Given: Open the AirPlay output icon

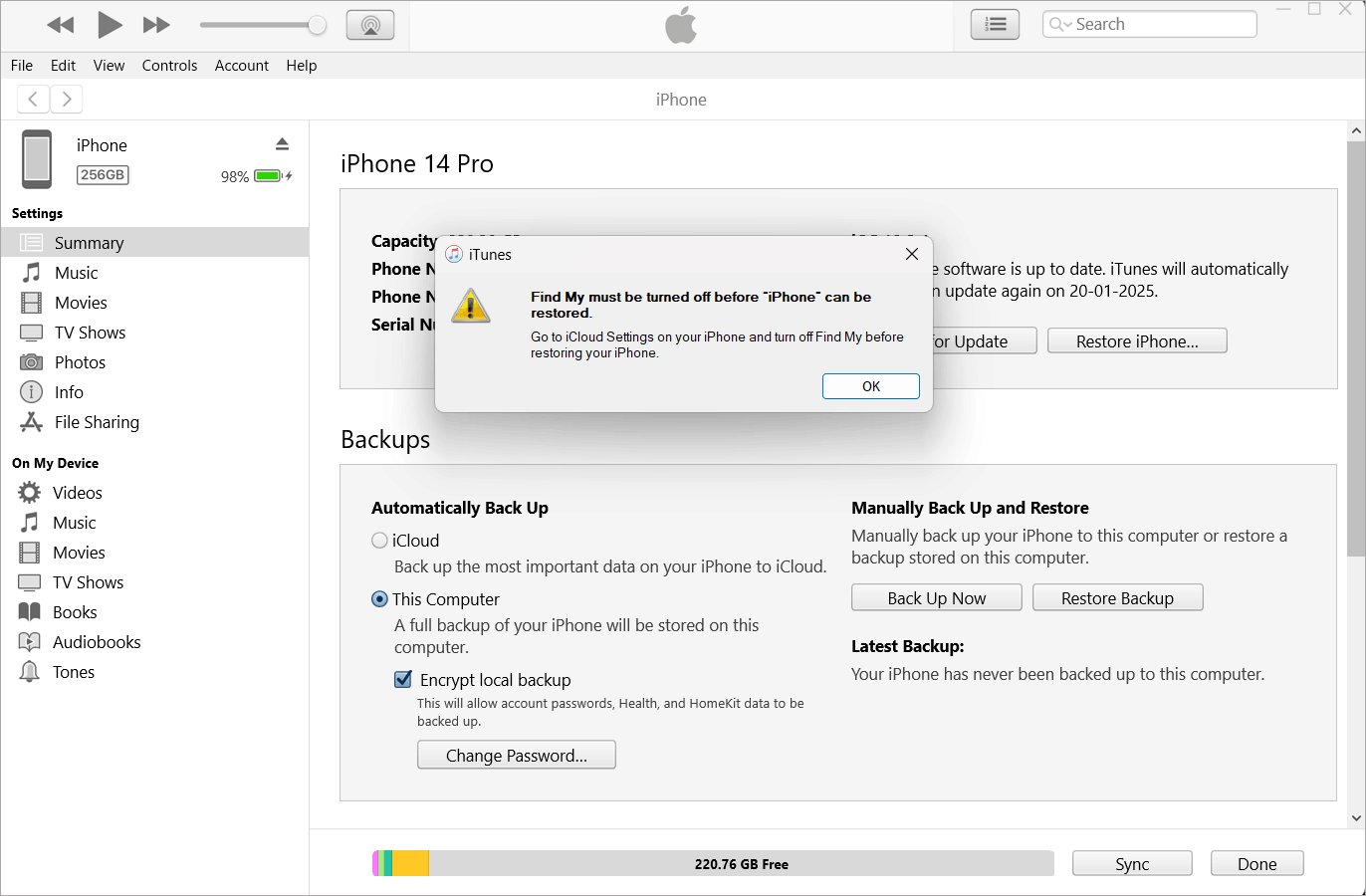Looking at the screenshot, I should tap(370, 25).
